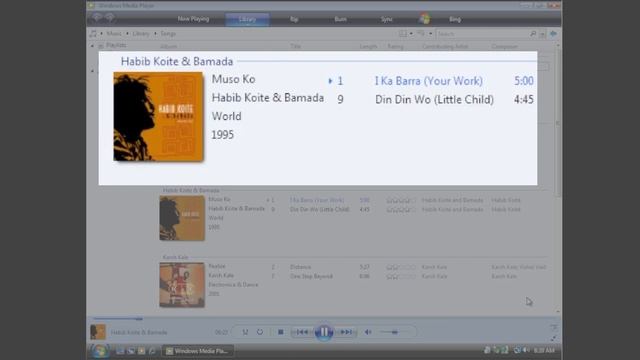Switch to the Library tab
640x360 pixels.
point(247,19)
